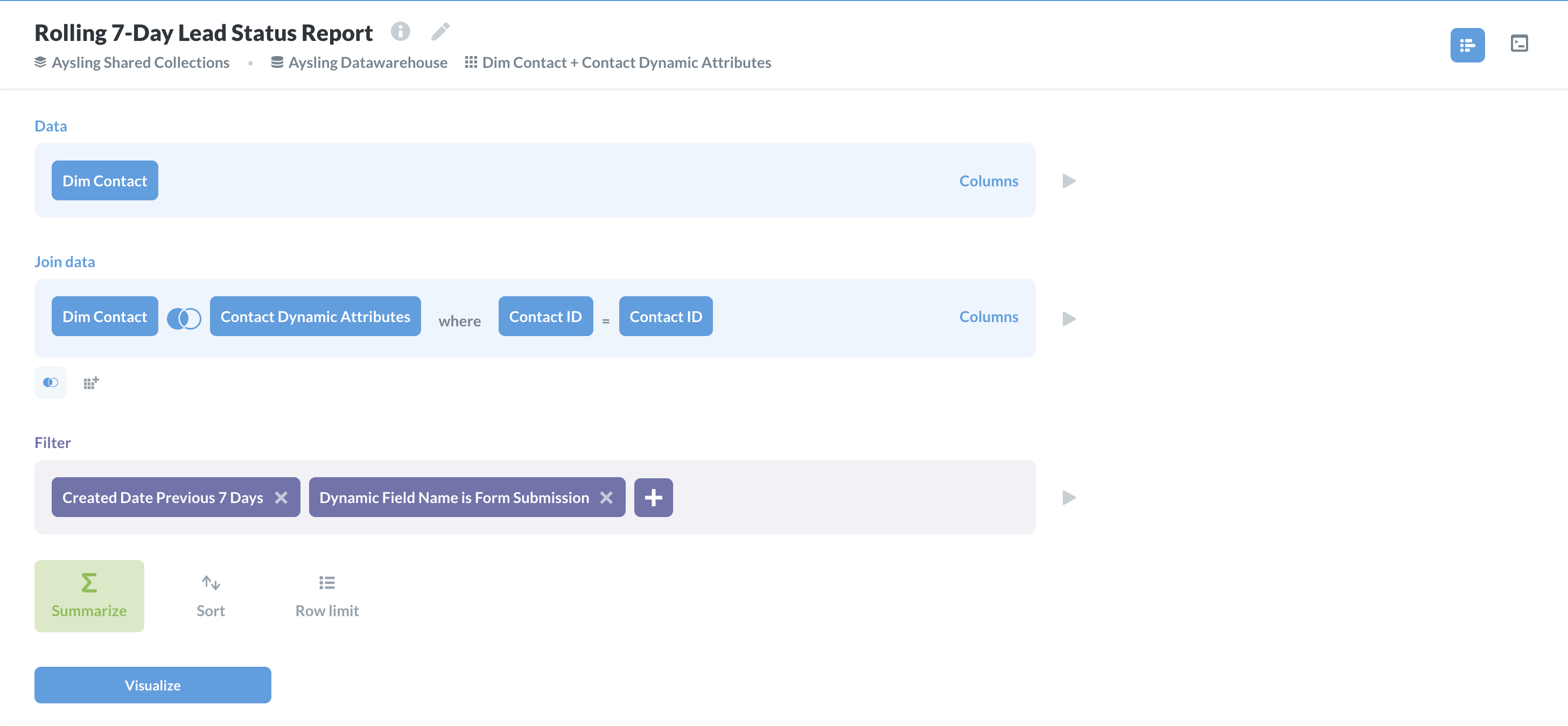The height and width of the screenshot is (726, 1568).
Task: Change the join type via the Venn diagram icon
Action: (x=184, y=317)
